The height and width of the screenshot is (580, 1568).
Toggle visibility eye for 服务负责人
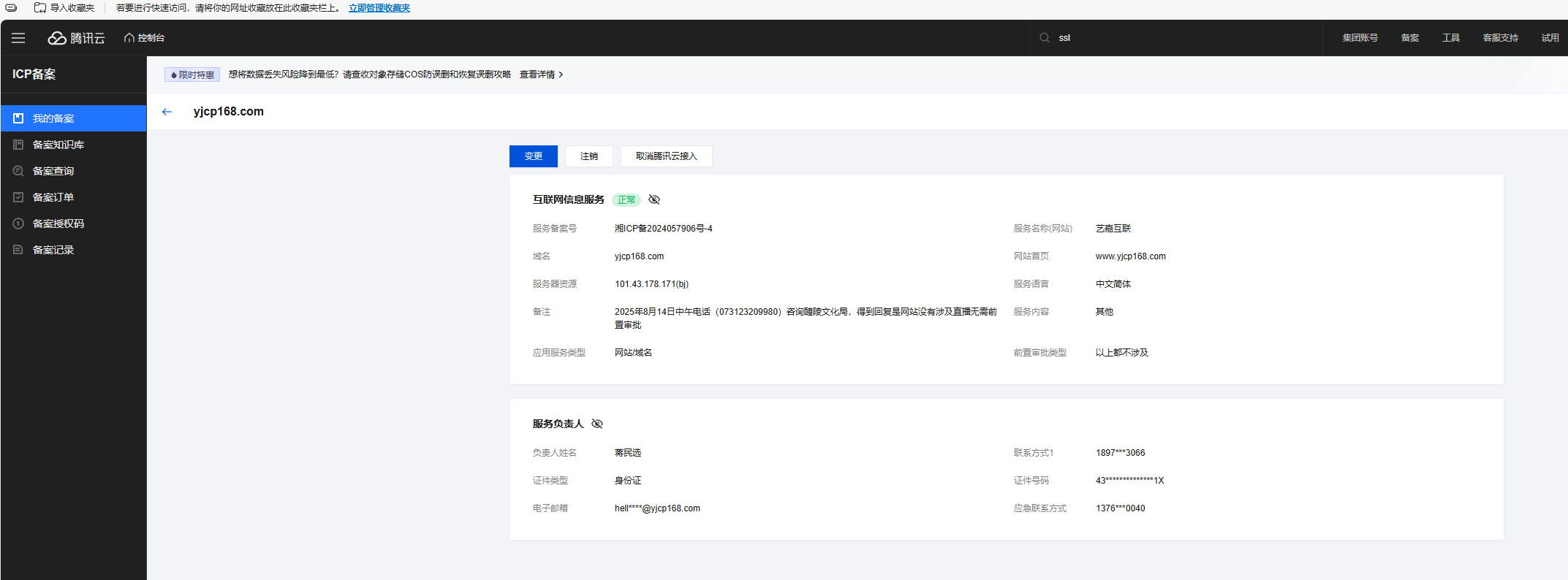(597, 424)
